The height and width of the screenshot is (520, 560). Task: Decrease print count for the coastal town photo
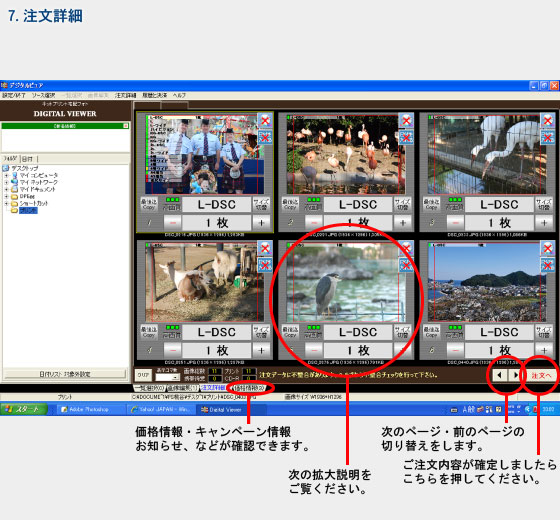pos(455,350)
